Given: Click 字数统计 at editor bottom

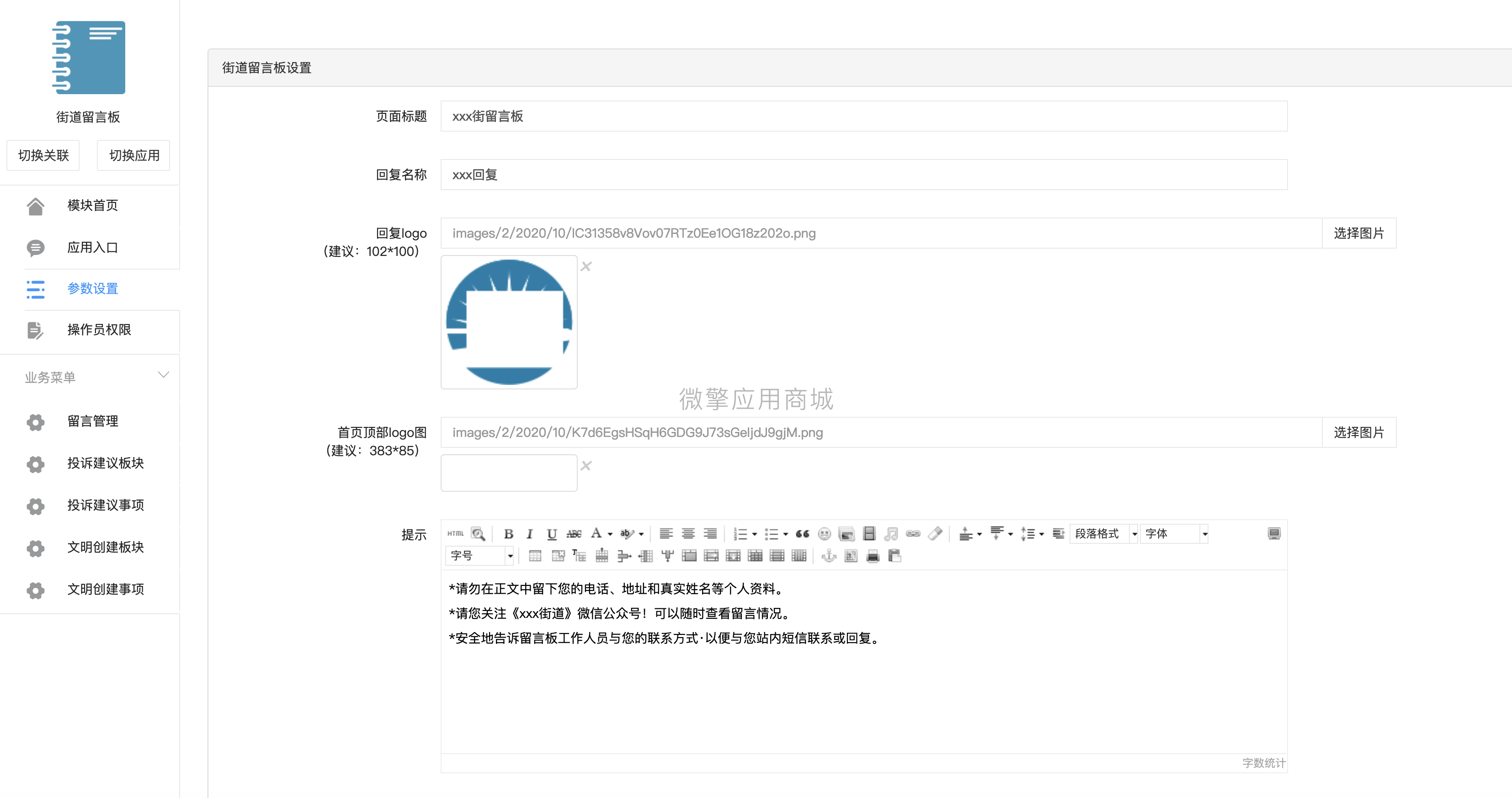Looking at the screenshot, I should [1264, 763].
